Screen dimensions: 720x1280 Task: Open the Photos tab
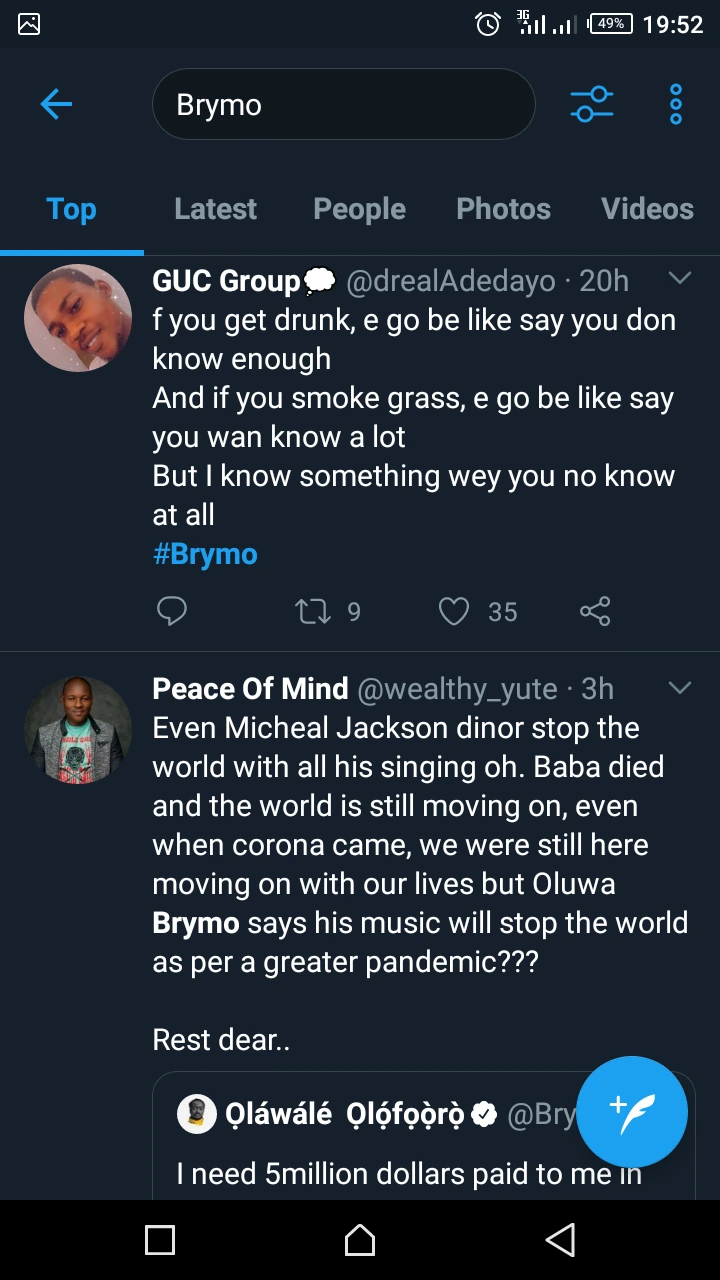(503, 209)
